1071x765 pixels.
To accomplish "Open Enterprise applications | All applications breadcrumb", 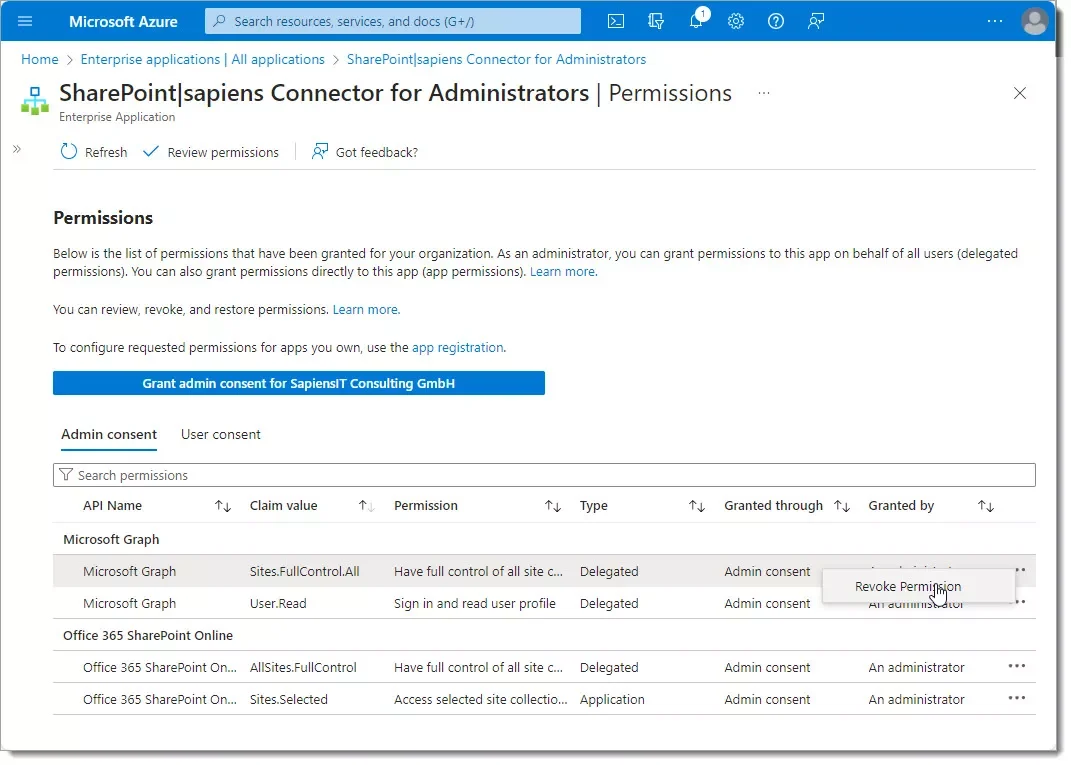I will (x=203, y=59).
